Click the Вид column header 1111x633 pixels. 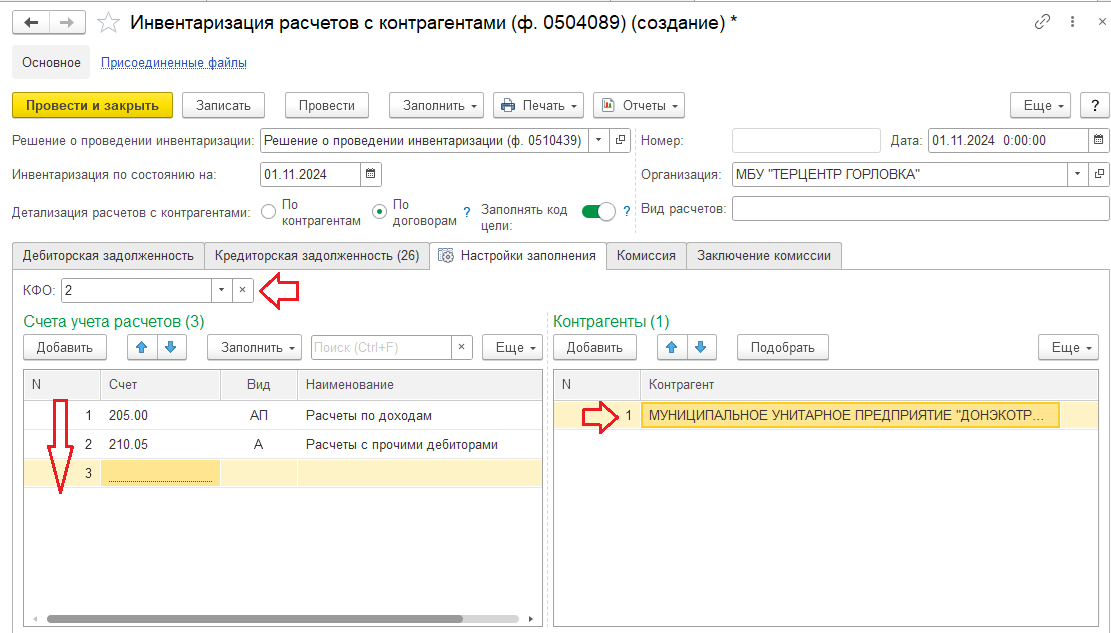coord(259,384)
